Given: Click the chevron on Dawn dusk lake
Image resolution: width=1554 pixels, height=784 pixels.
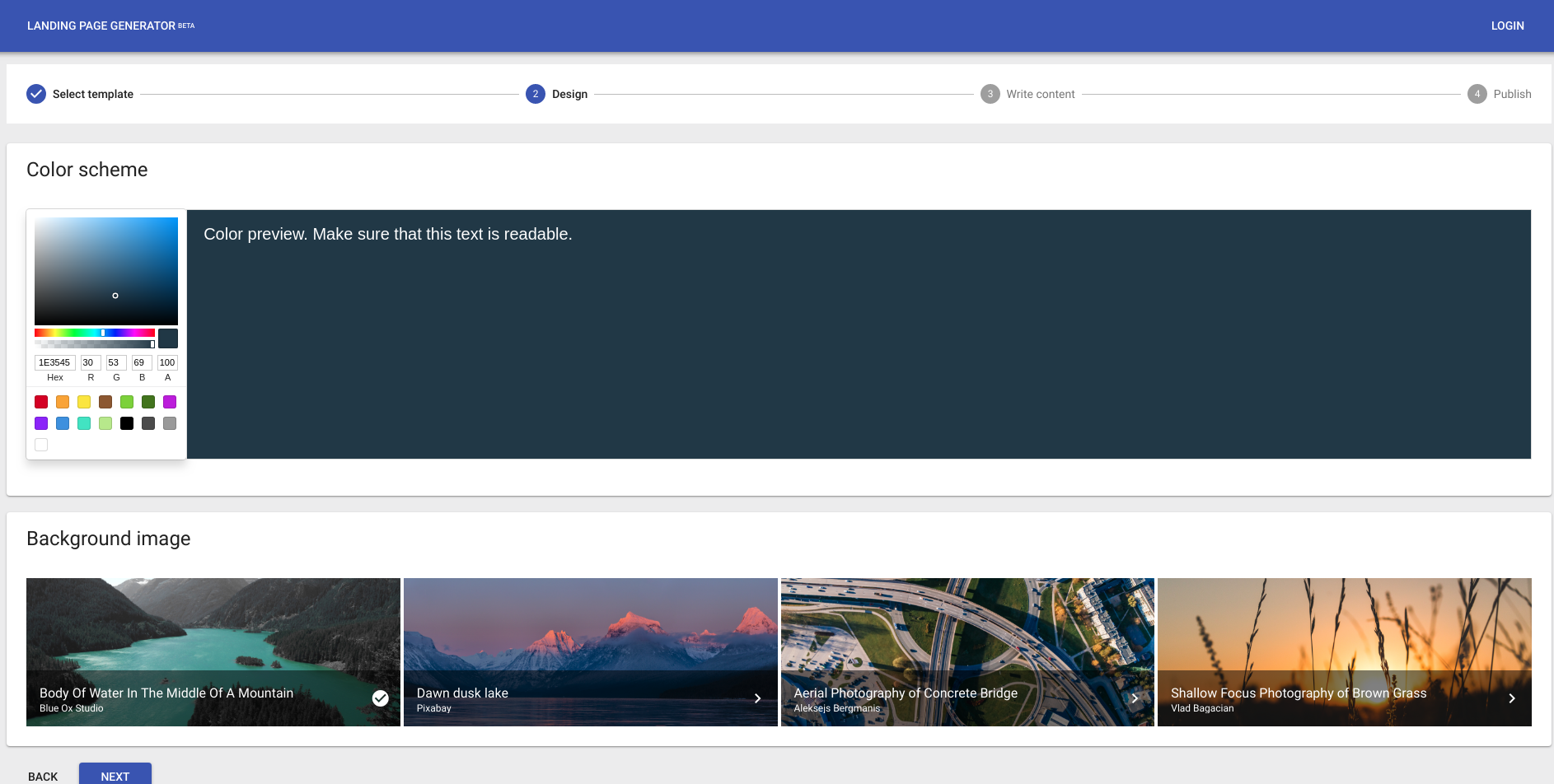Looking at the screenshot, I should pos(758,698).
